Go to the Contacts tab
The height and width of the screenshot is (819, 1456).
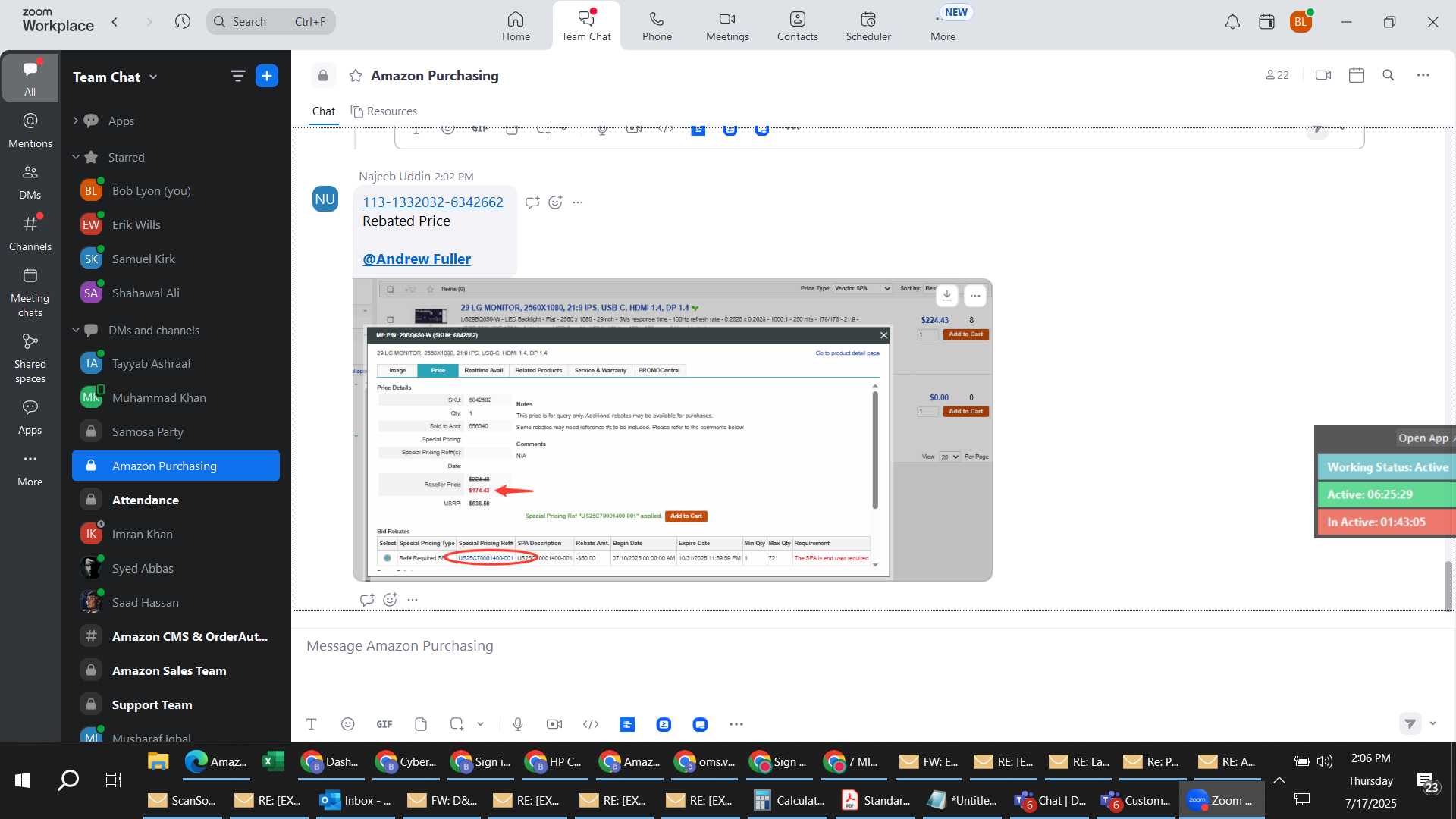(798, 26)
